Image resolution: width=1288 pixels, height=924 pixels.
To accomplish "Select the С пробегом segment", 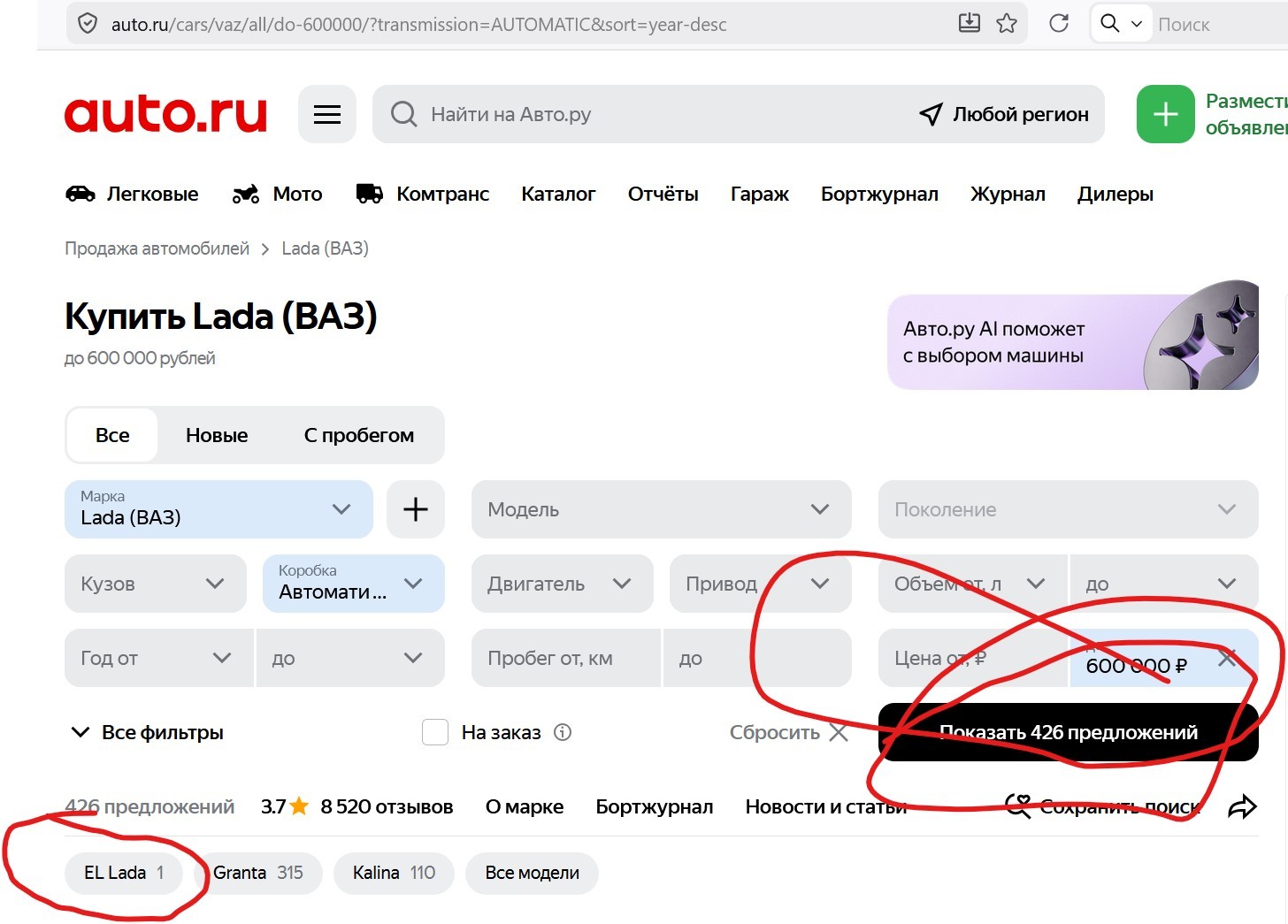I will tap(359, 435).
